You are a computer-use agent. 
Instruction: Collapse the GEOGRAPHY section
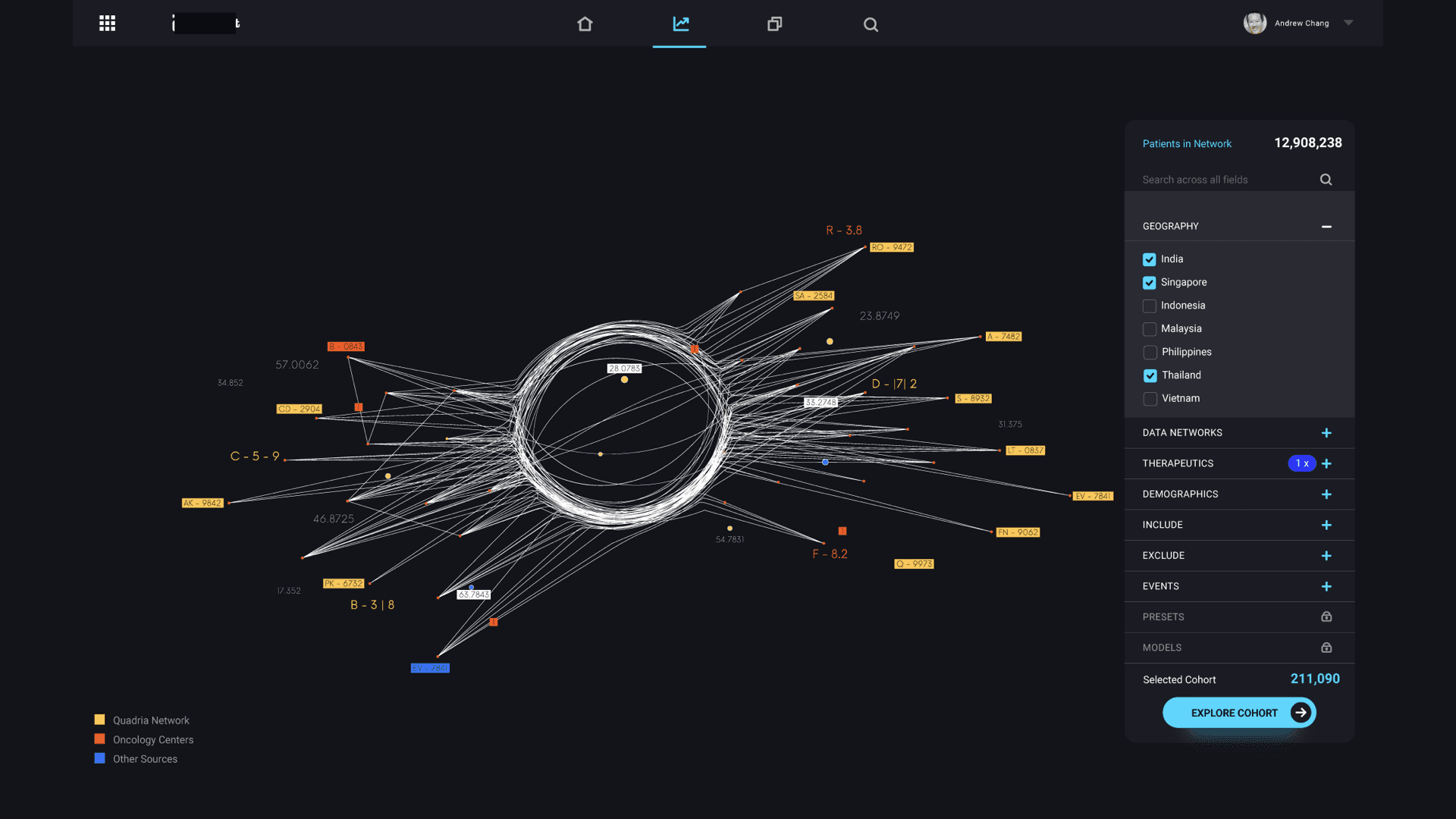[1326, 227]
